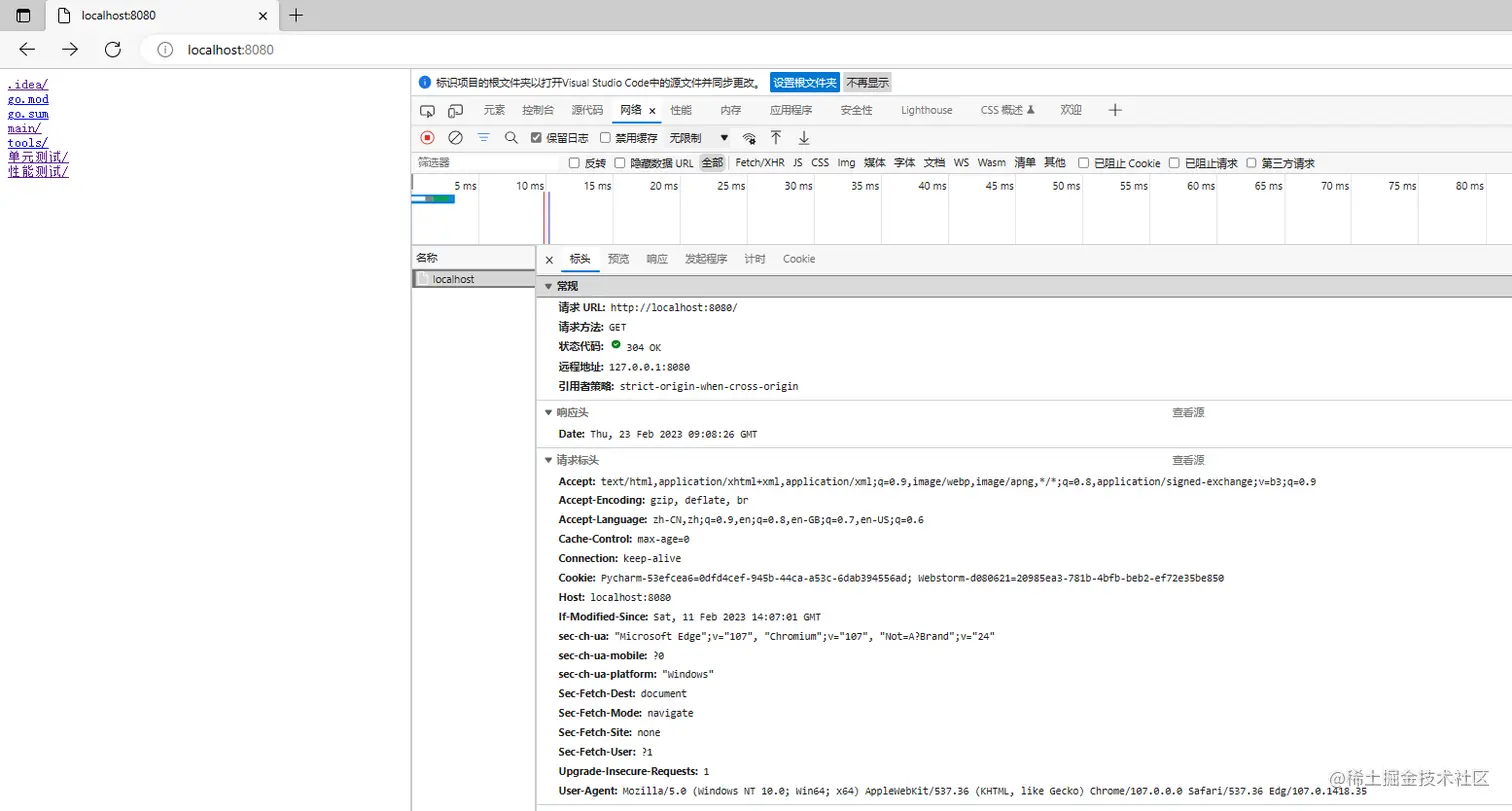Check 隐藏数据 URL checkbox

pyautogui.click(x=620, y=163)
